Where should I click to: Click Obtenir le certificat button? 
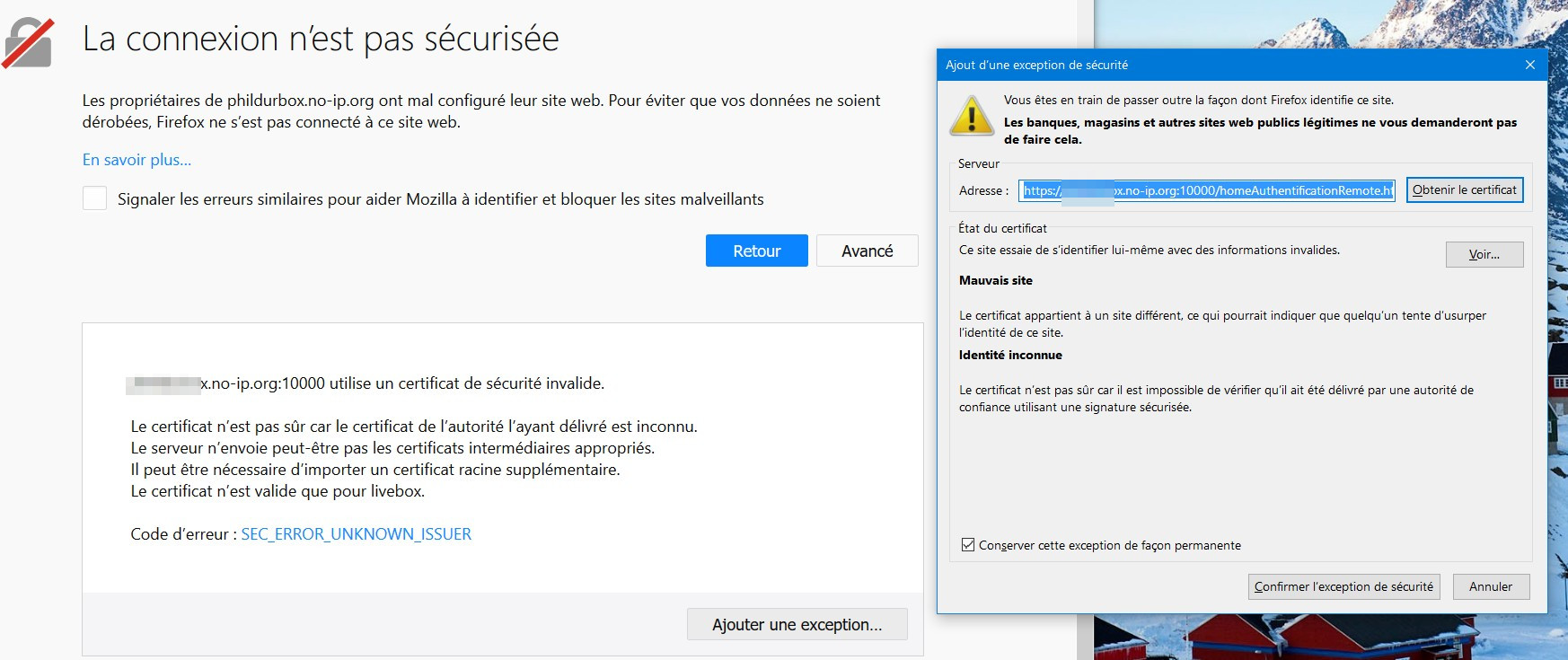tap(1465, 189)
